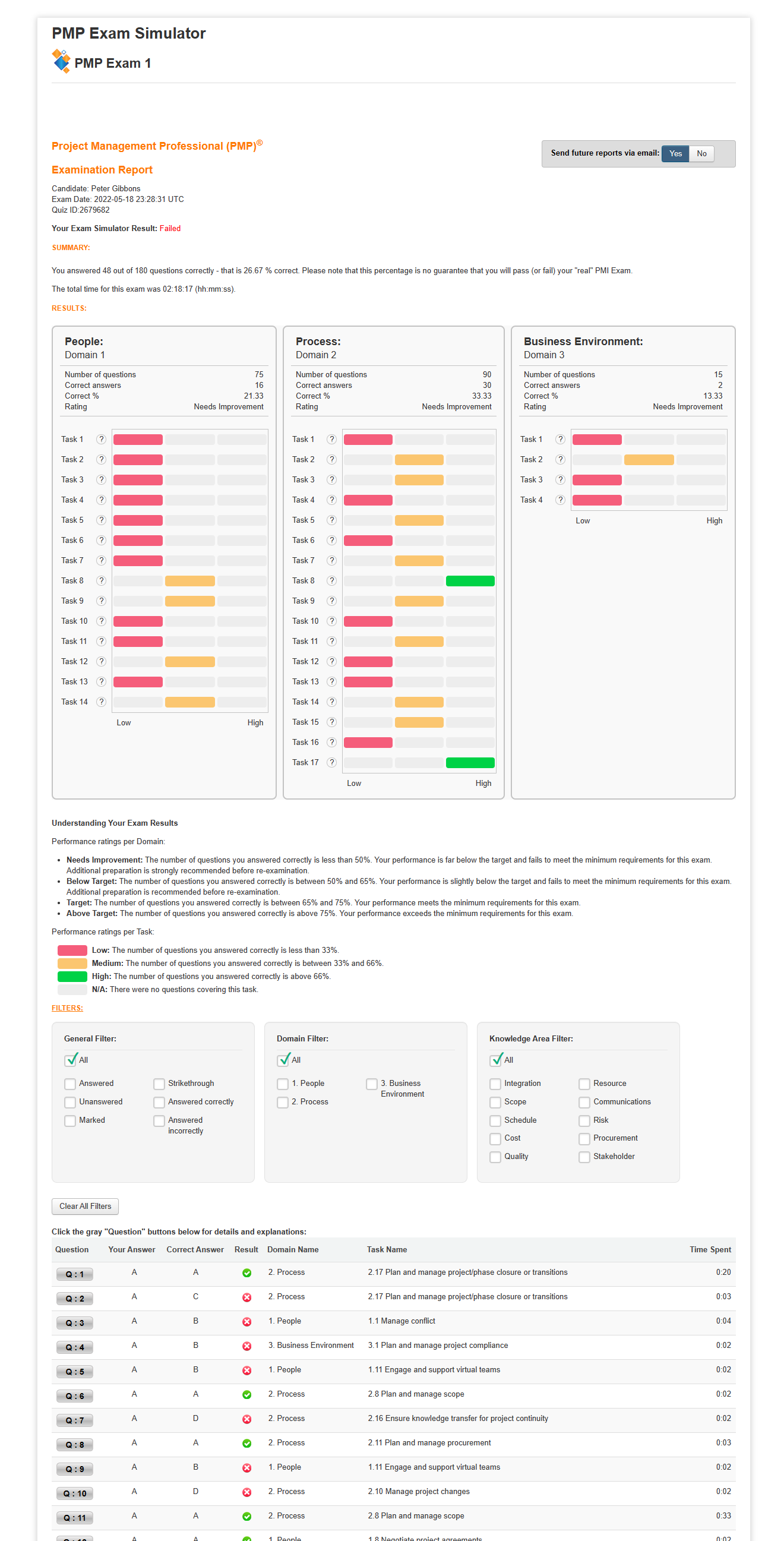Click the Task Name column header
This screenshot has width=784, height=1541.
coord(387,1250)
